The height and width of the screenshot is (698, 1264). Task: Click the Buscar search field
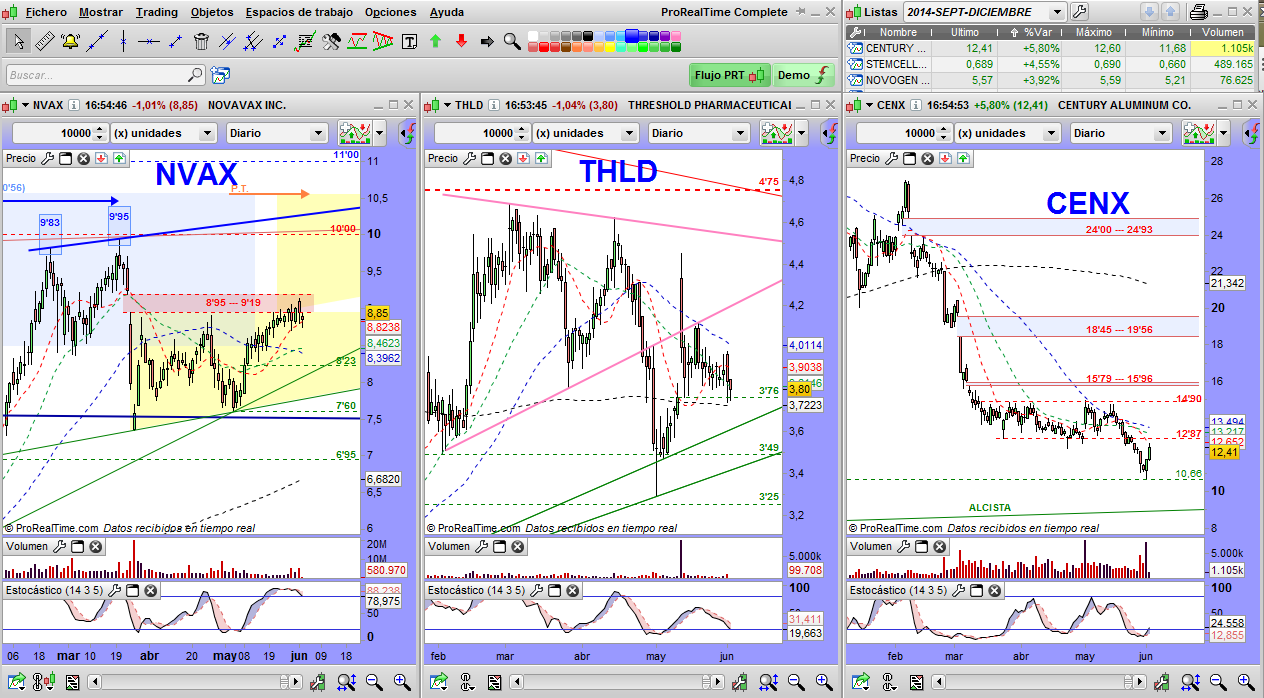click(x=105, y=75)
